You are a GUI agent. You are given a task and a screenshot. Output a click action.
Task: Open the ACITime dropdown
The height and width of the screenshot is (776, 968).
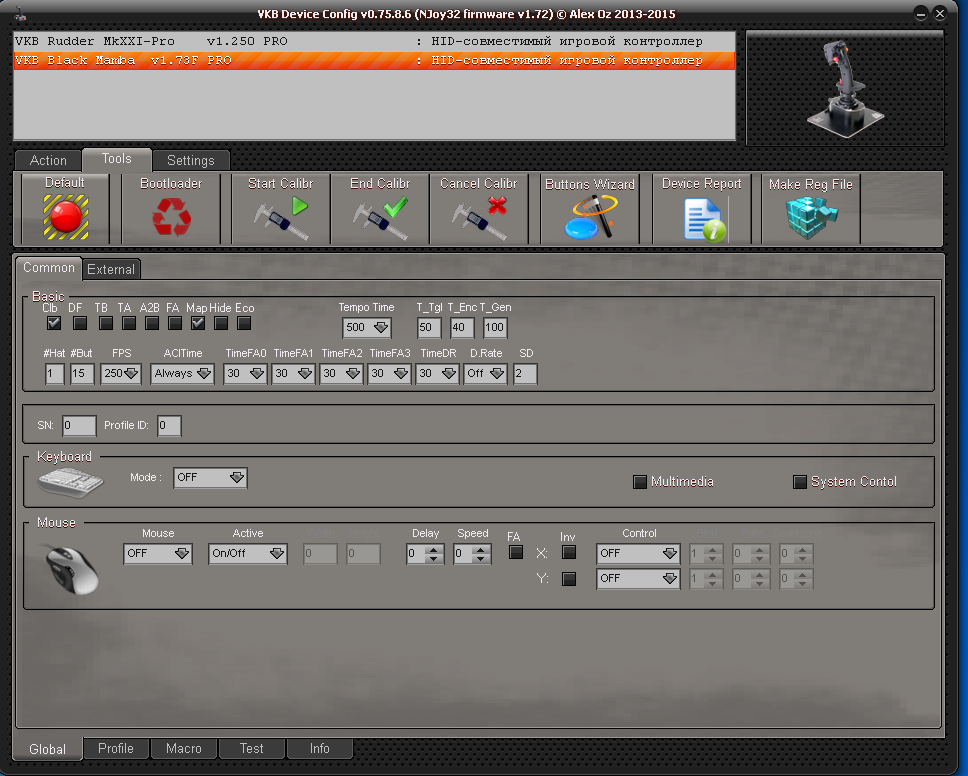coord(183,373)
